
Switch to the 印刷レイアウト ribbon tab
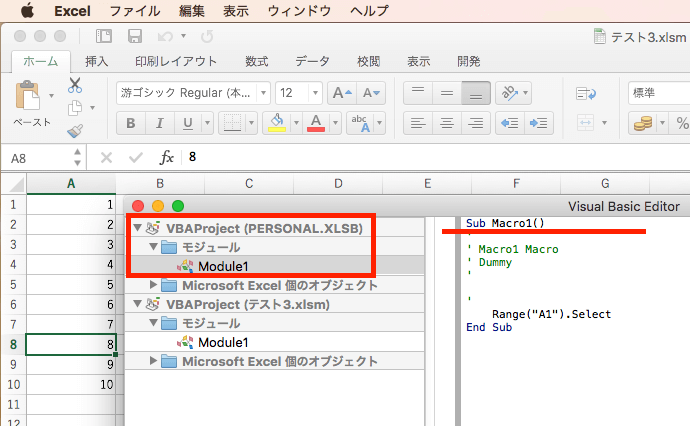(176, 61)
